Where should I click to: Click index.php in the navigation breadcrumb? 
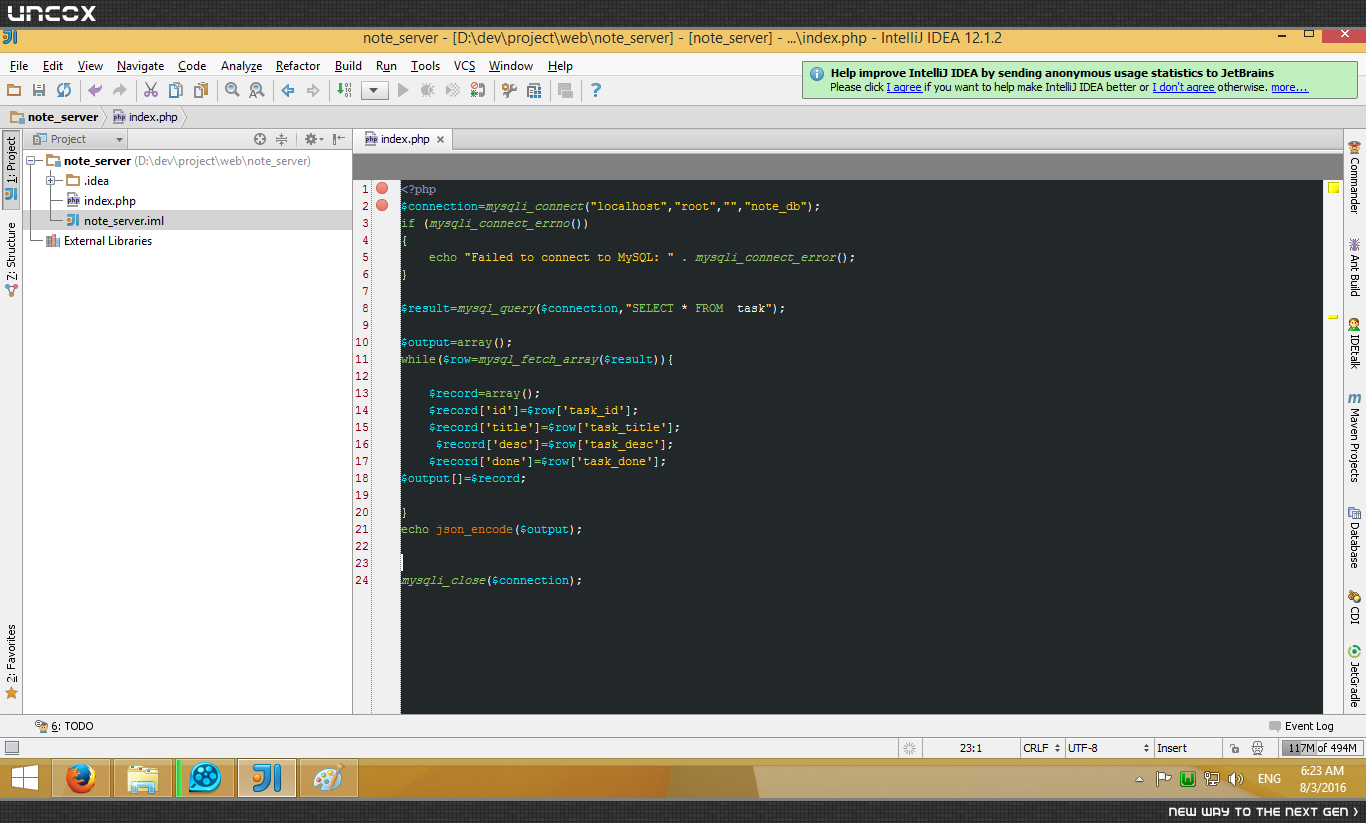point(153,117)
